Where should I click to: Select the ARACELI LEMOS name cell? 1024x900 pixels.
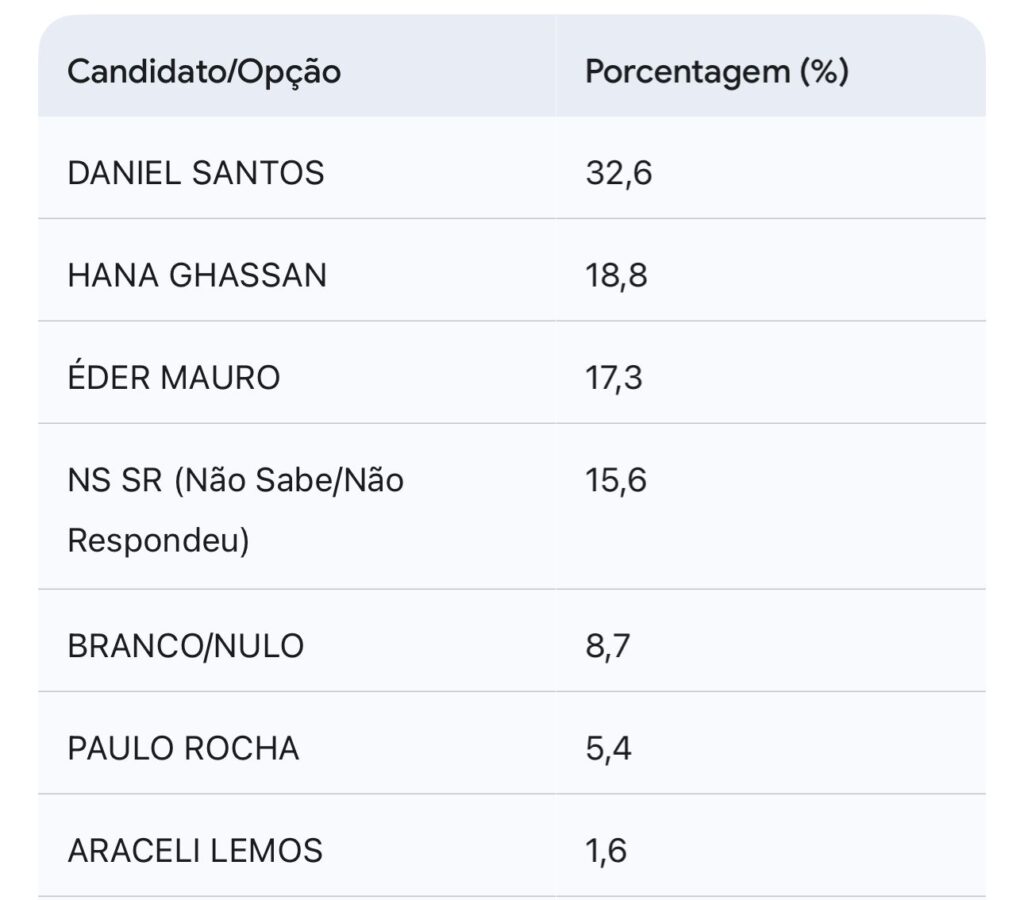(x=195, y=851)
